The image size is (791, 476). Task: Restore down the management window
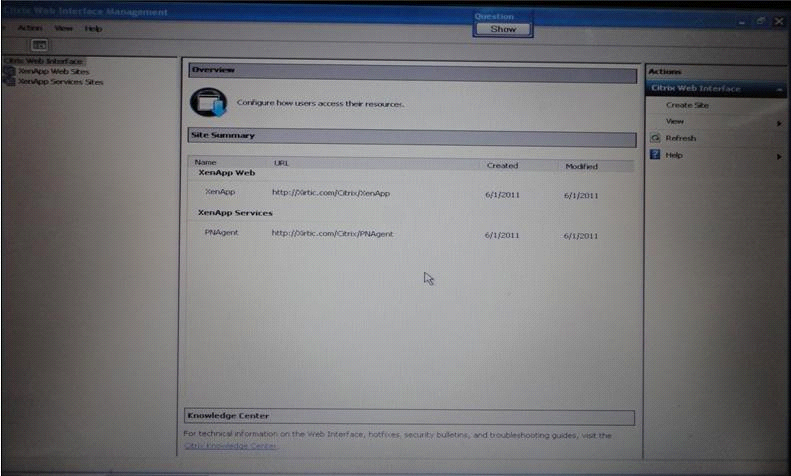click(x=760, y=21)
